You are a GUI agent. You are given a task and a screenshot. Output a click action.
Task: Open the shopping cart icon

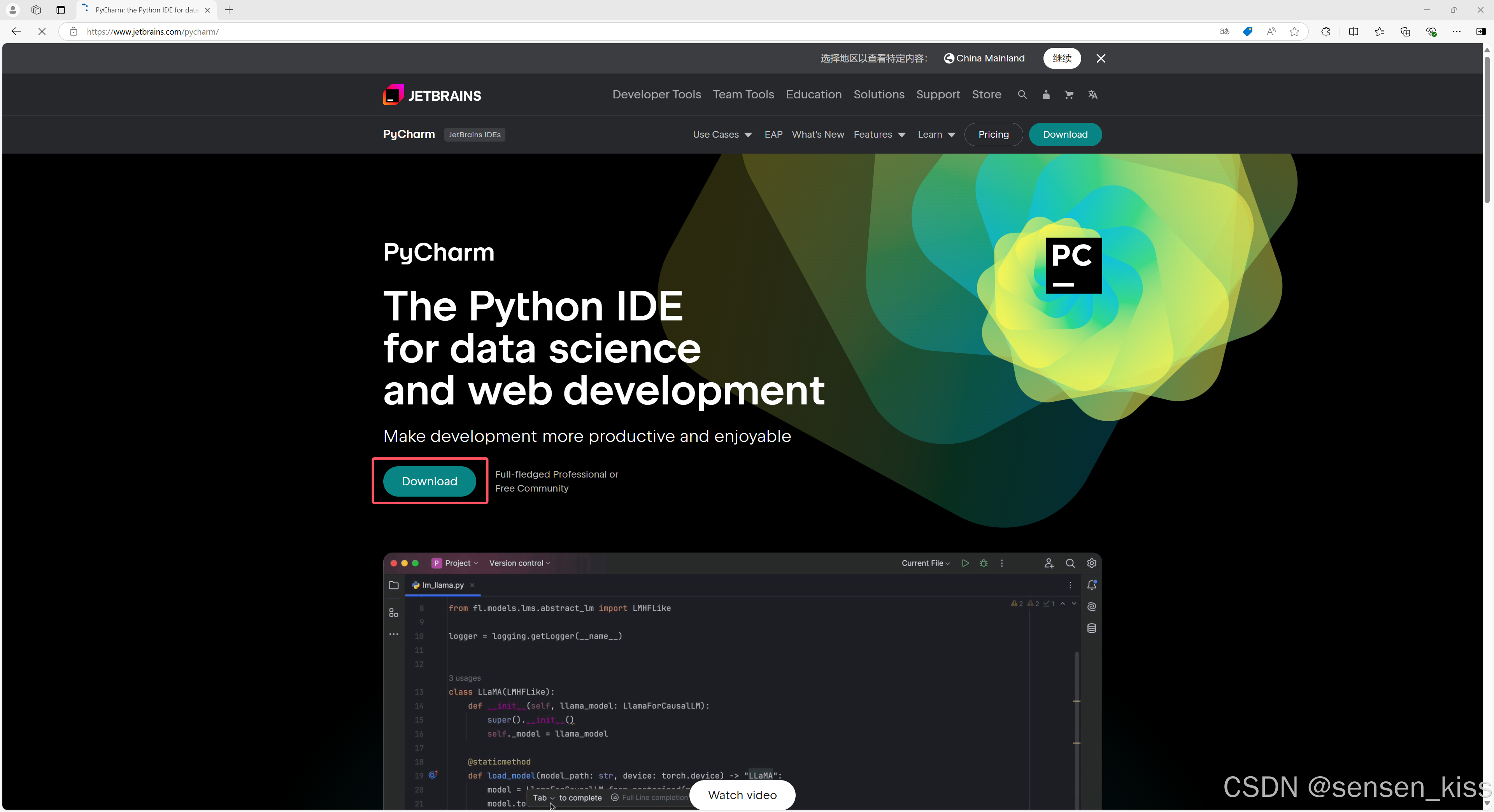(x=1069, y=94)
